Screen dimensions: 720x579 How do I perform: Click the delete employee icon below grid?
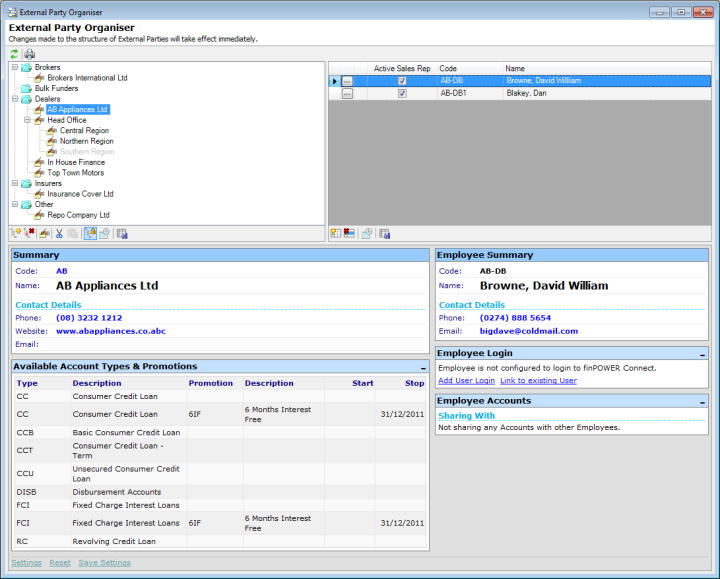[x=350, y=234]
